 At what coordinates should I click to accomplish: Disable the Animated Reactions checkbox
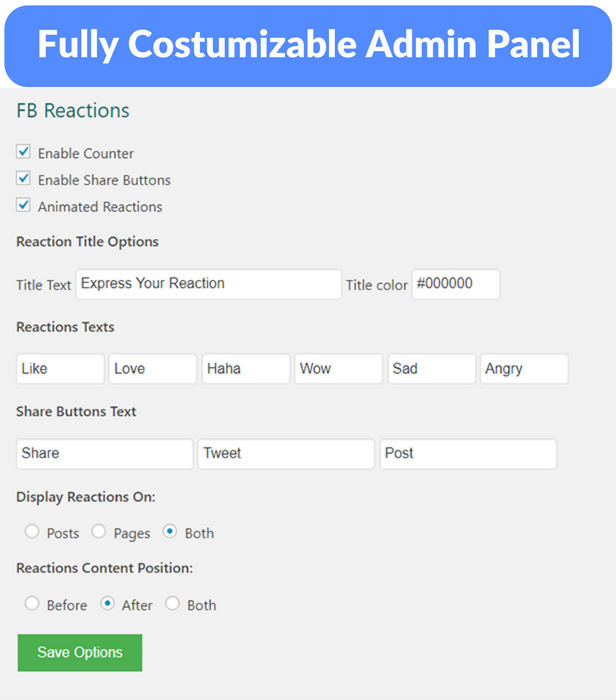(24, 205)
